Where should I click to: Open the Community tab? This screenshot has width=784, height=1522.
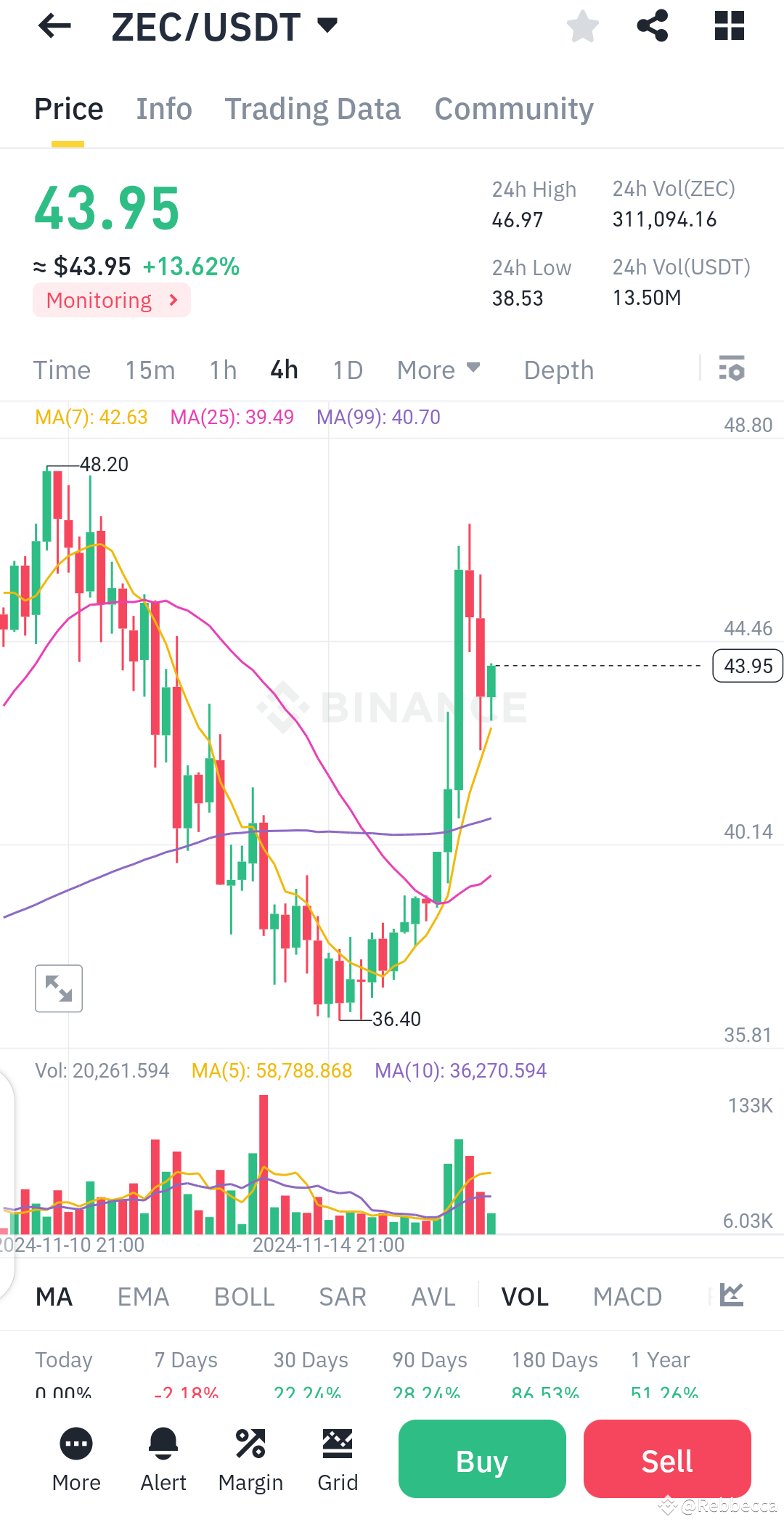click(x=513, y=108)
